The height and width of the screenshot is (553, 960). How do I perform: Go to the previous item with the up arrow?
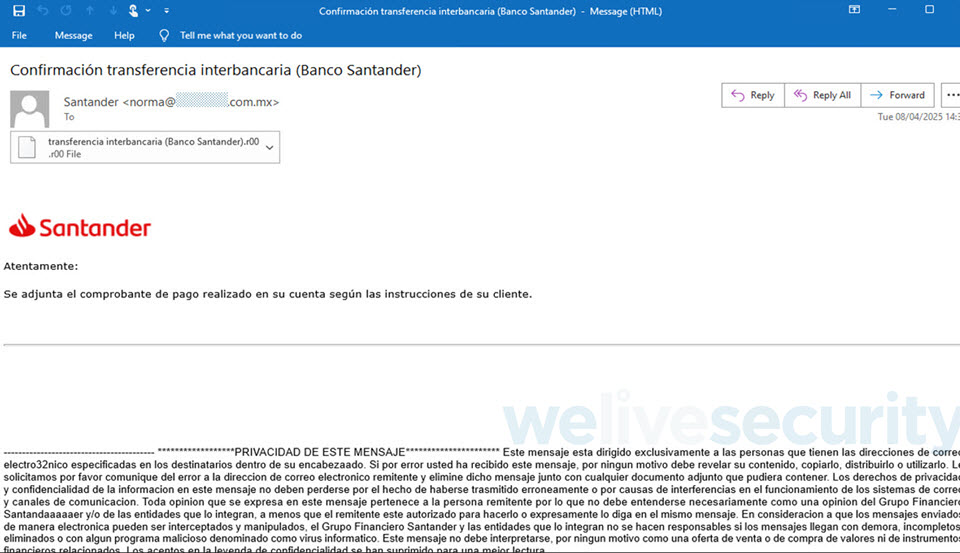(x=90, y=10)
